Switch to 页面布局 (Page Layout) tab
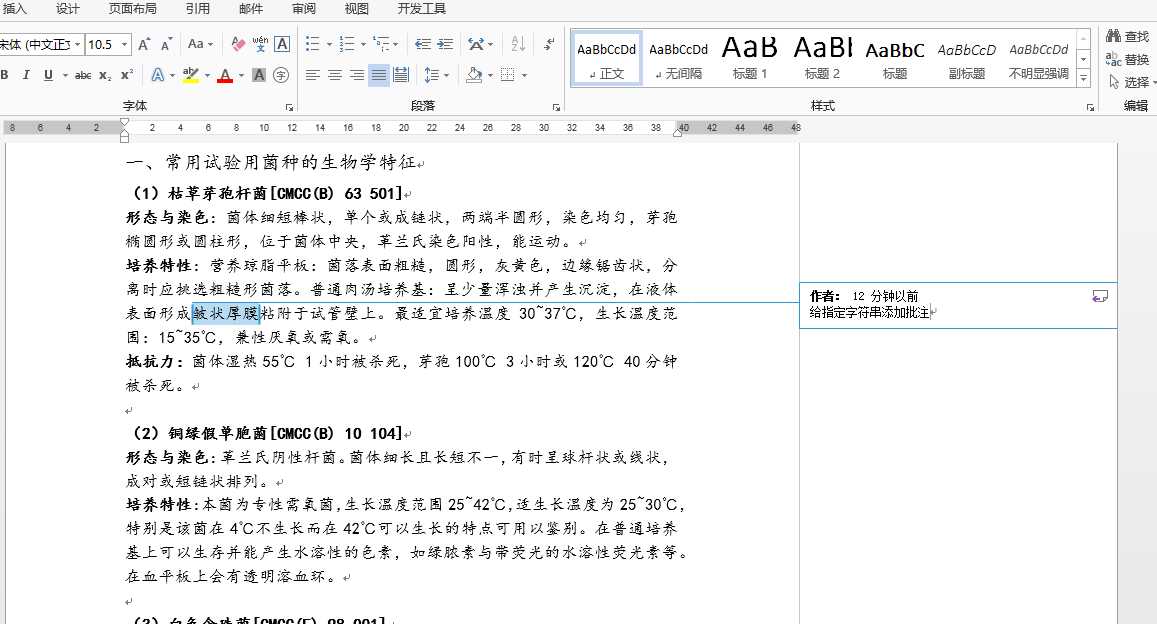The image size is (1157, 624). (x=133, y=9)
